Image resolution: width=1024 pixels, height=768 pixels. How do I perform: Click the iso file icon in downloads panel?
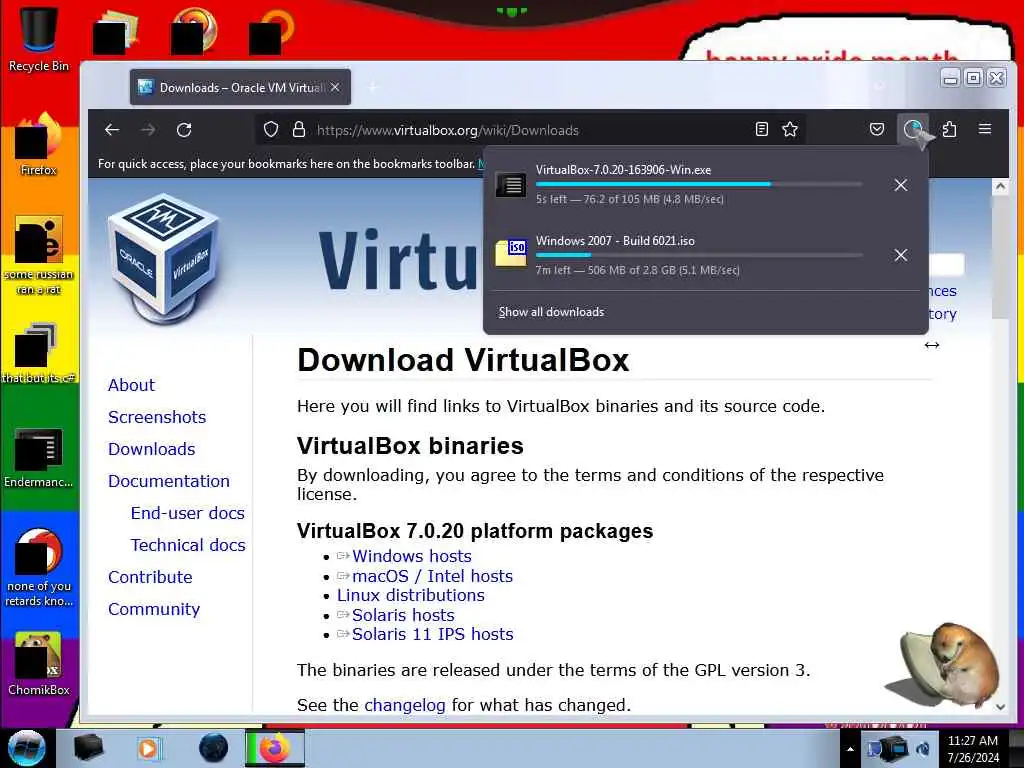(511, 253)
